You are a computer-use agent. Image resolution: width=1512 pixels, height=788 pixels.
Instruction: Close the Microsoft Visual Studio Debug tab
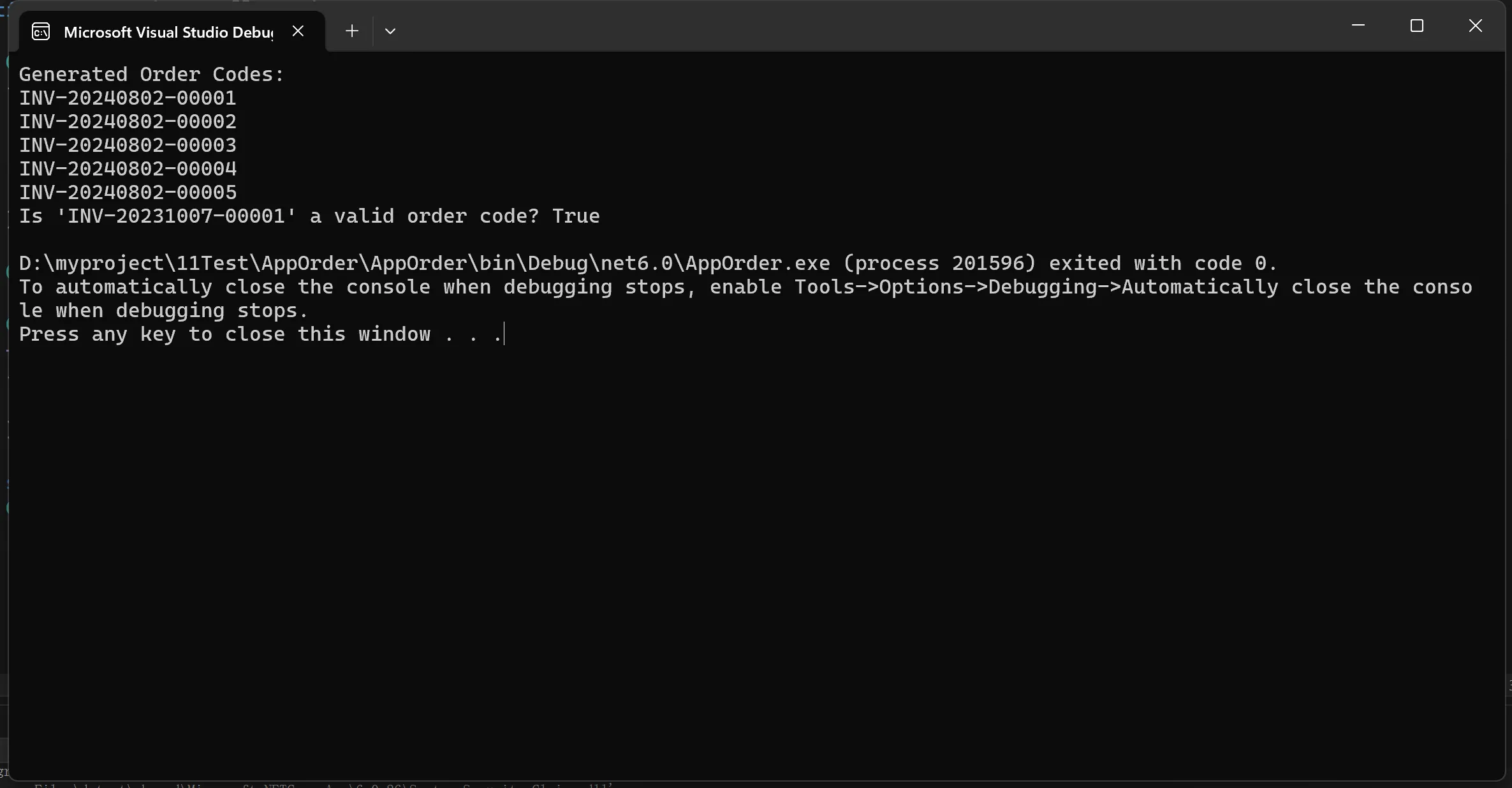(298, 31)
